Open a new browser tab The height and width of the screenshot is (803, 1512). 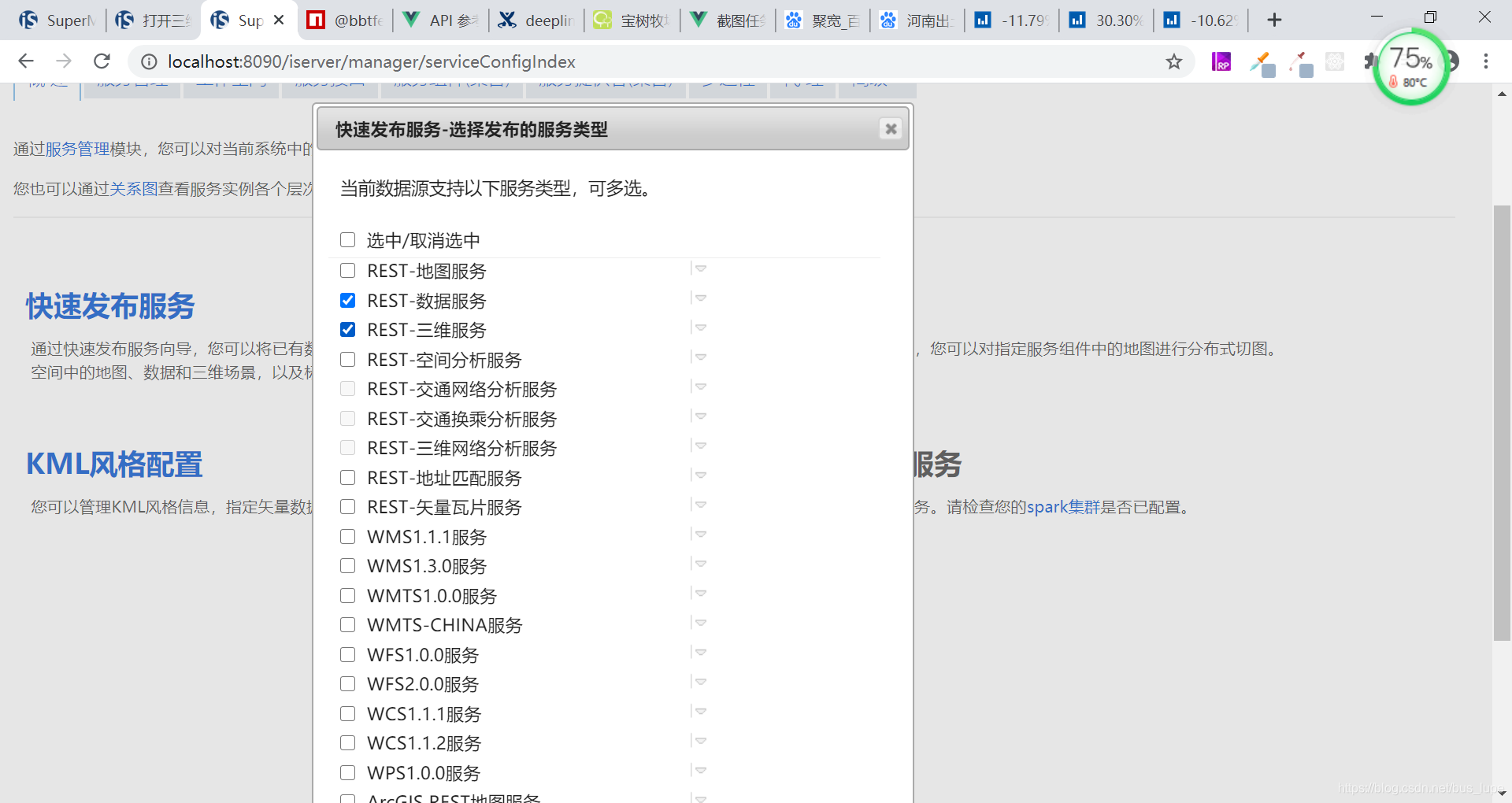click(x=1274, y=20)
